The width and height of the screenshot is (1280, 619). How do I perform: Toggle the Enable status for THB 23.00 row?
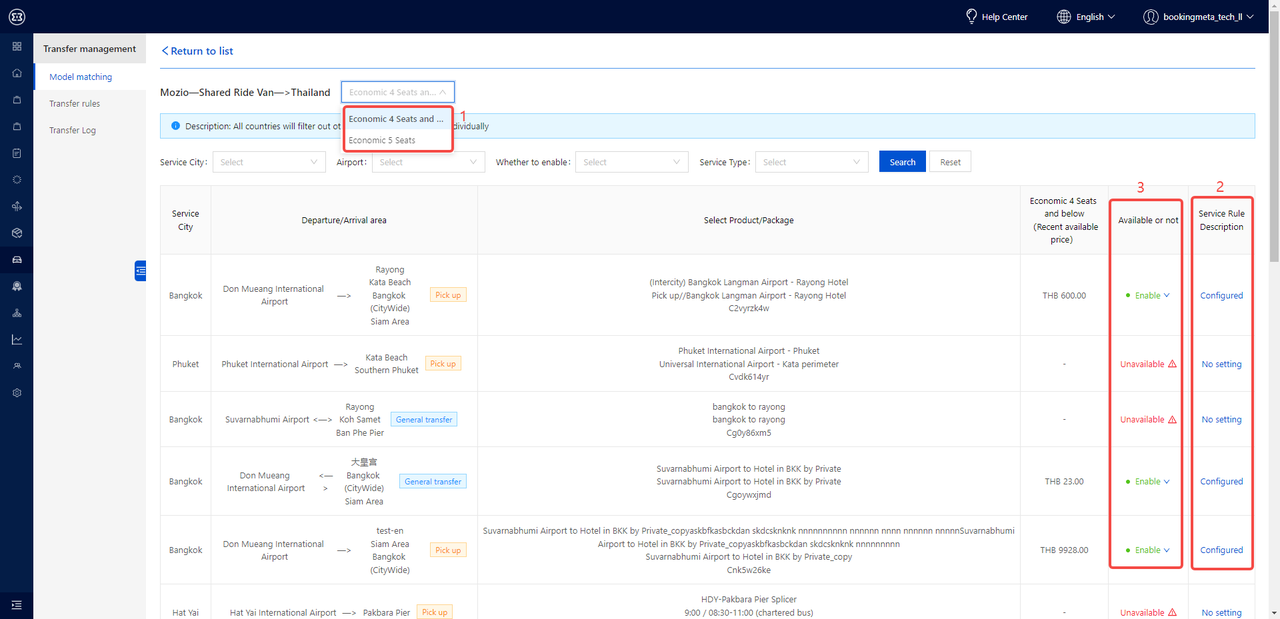1147,482
